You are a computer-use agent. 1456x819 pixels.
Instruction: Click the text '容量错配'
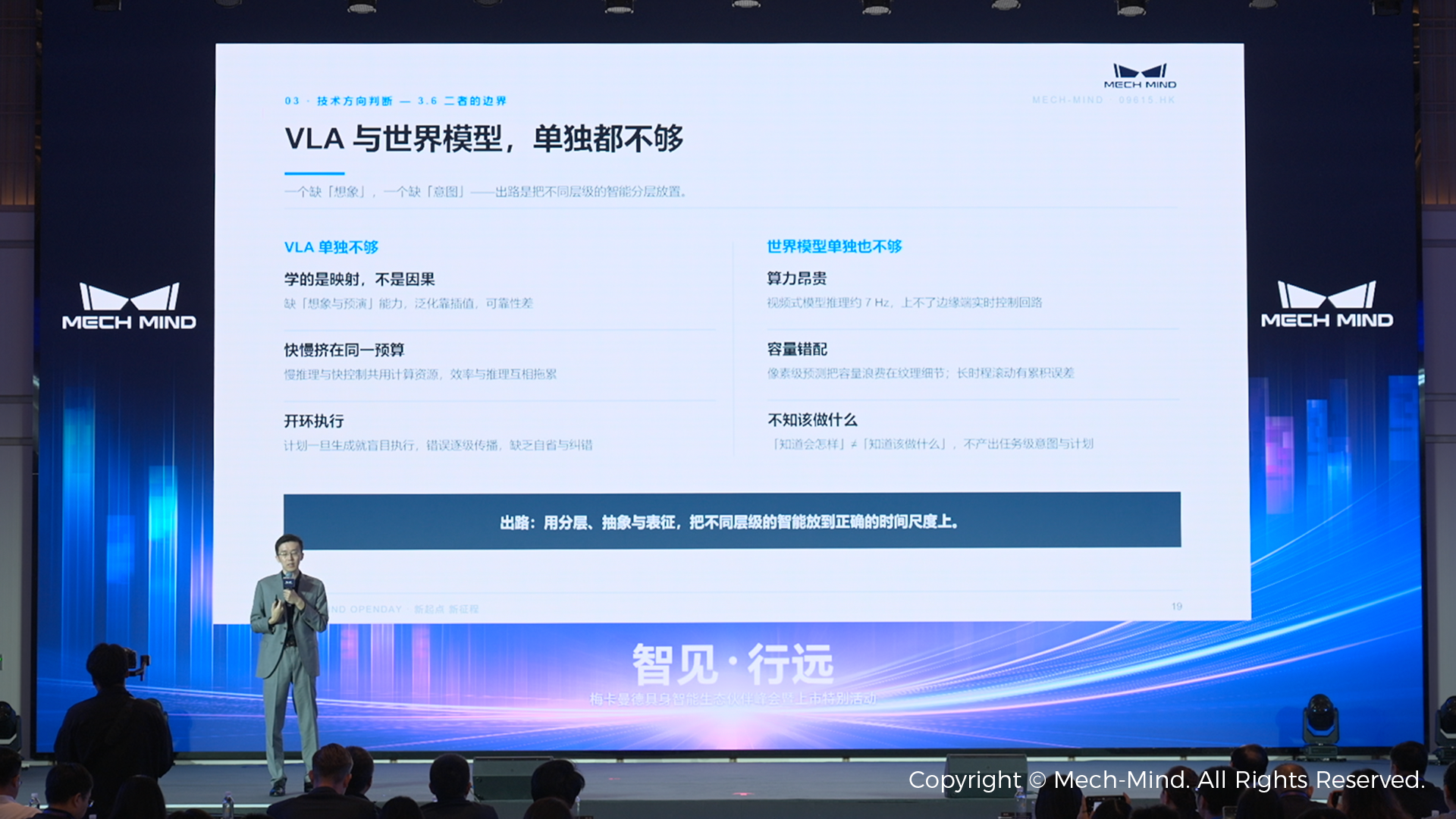[797, 350]
